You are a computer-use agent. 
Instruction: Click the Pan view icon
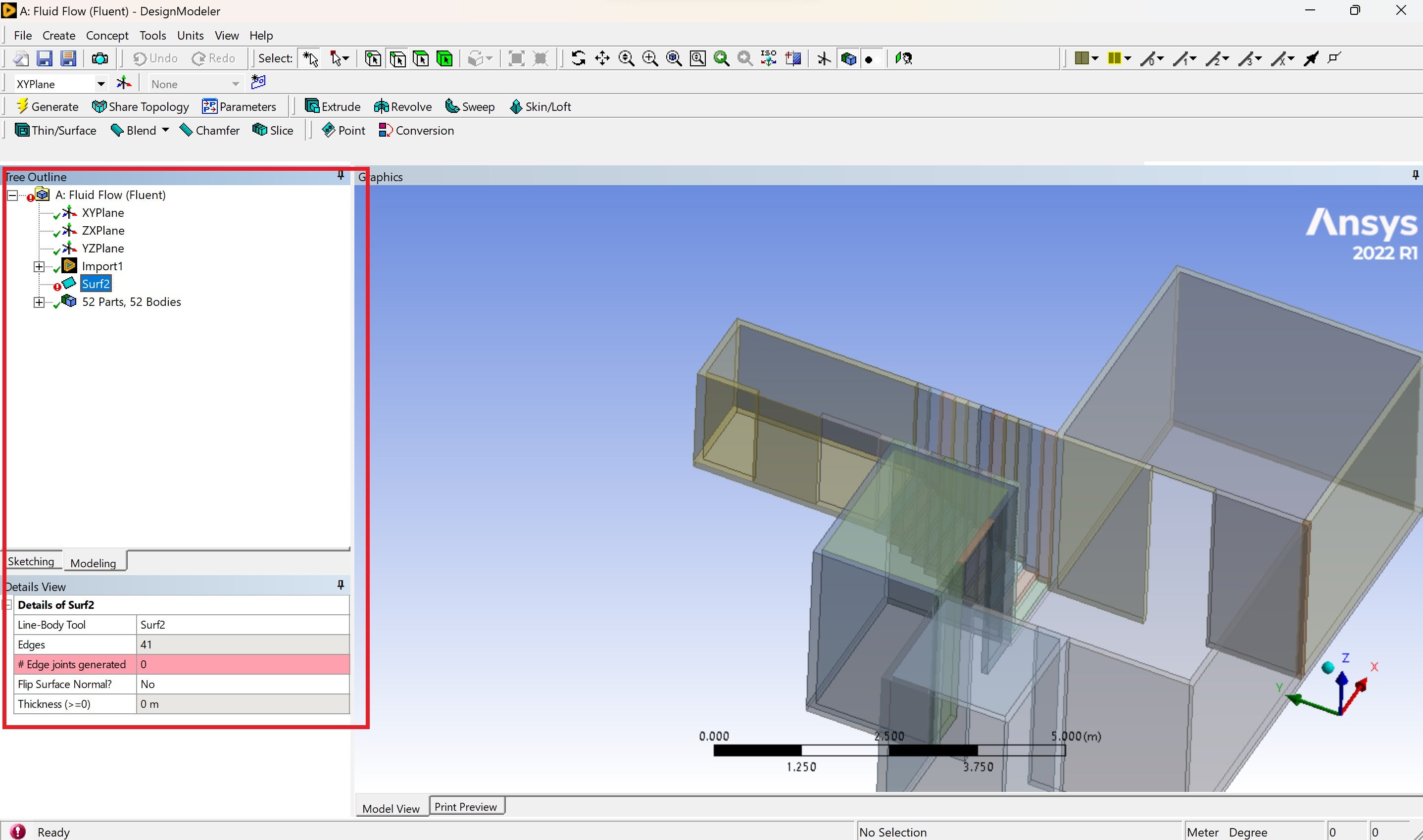point(602,58)
